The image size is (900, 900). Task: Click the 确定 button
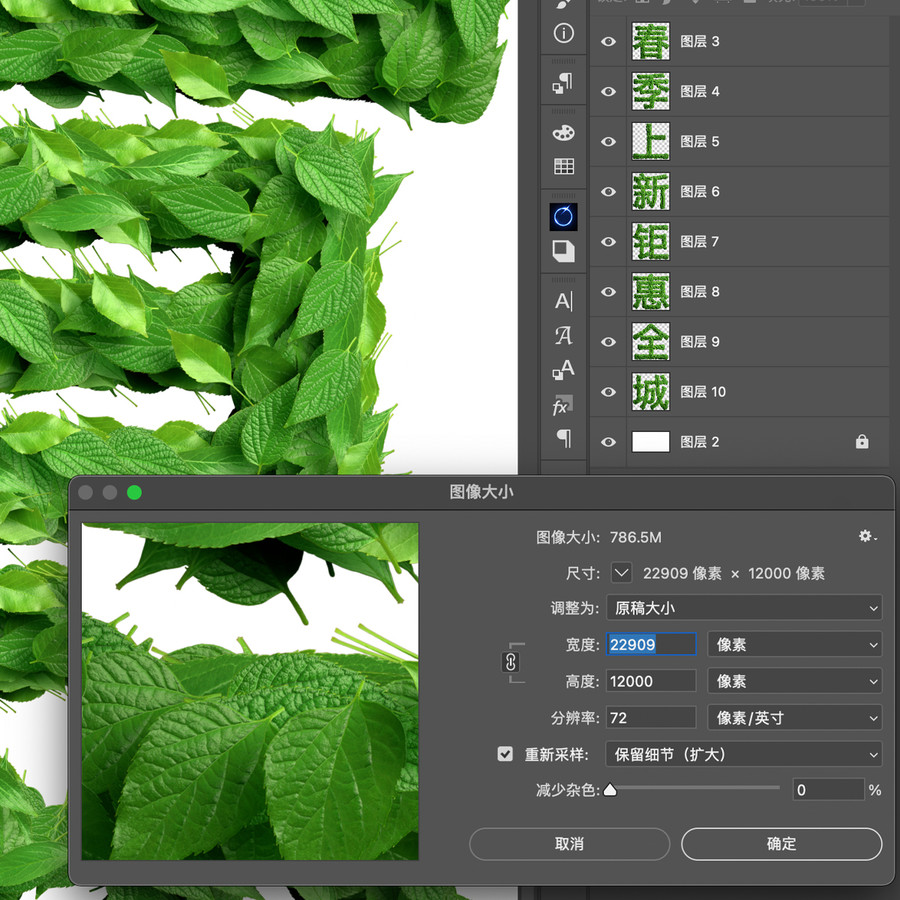pos(781,844)
